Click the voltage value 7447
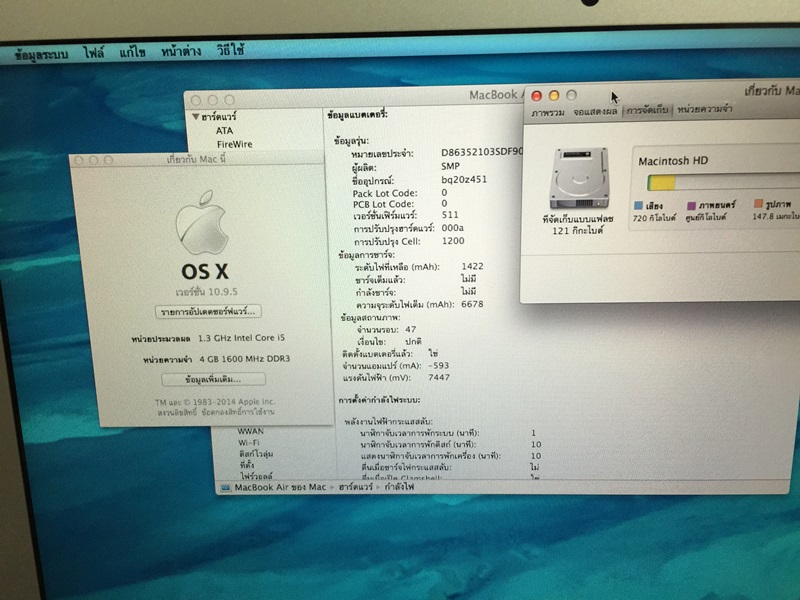Viewport: 800px width, 600px height. [x=439, y=378]
